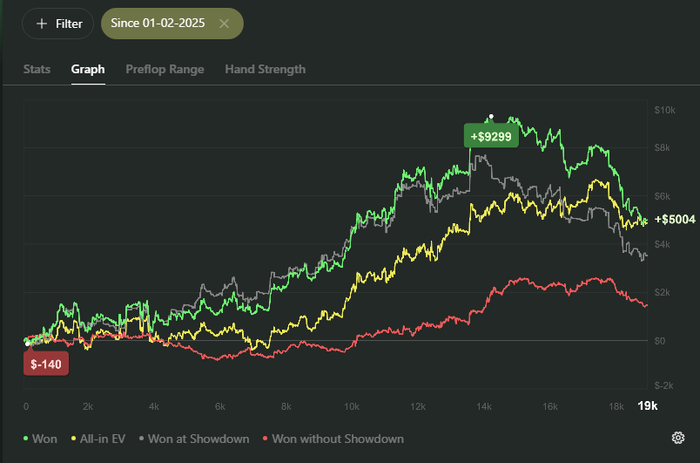Click the white peak marker dot above +$9299
Image resolution: width=700 pixels, height=463 pixels.
coord(490,116)
